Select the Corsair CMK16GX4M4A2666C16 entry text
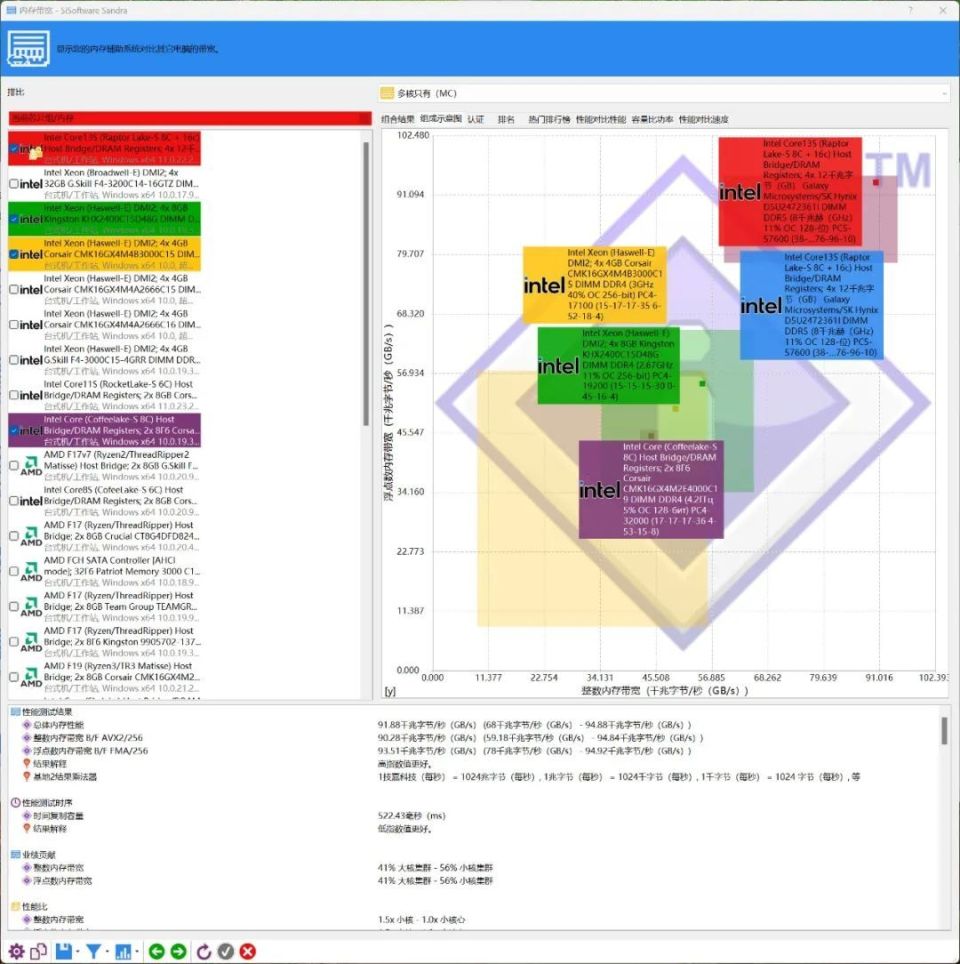 click(x=121, y=325)
